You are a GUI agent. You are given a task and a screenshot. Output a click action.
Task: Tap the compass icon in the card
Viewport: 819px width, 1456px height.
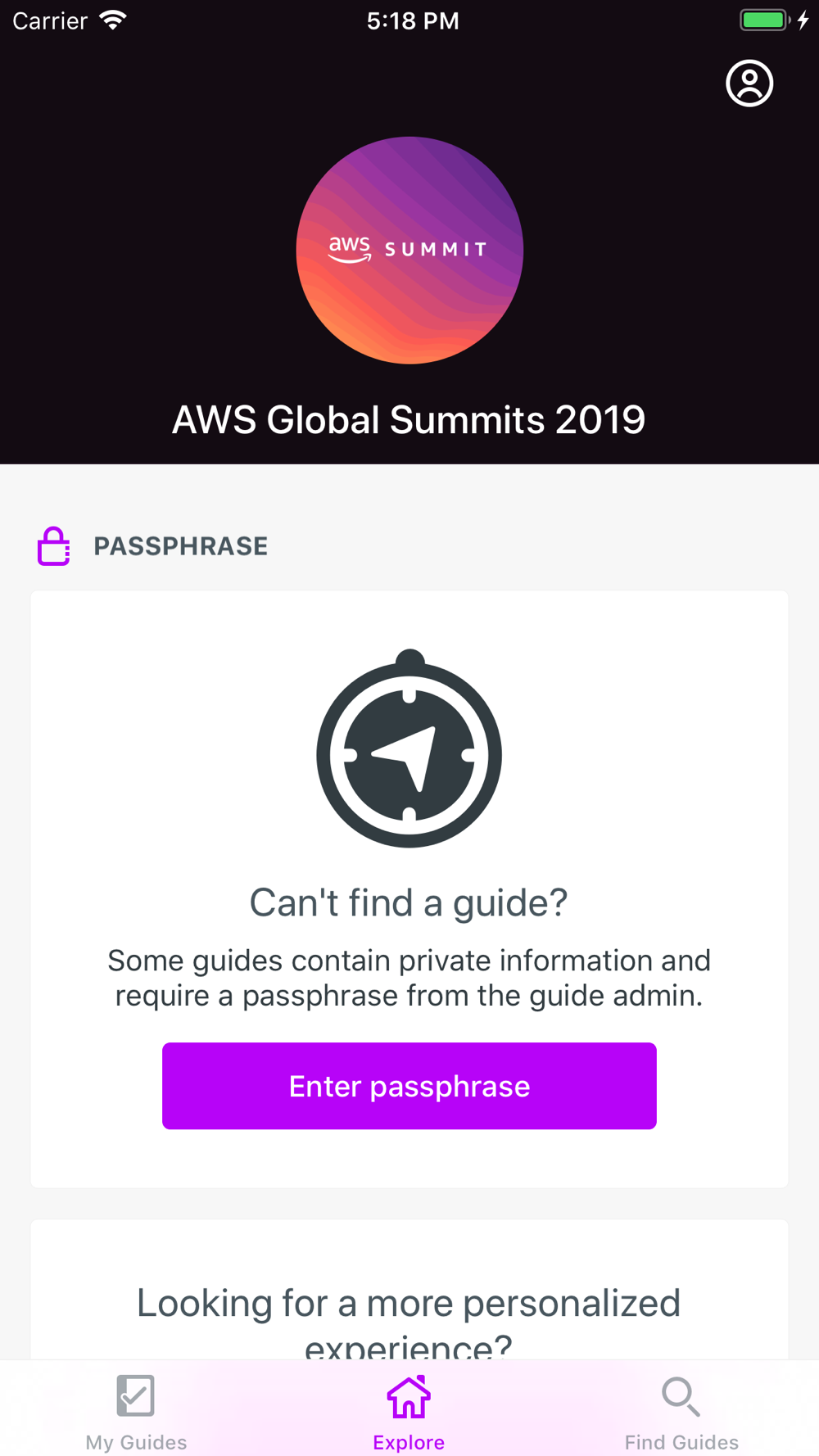click(x=409, y=748)
